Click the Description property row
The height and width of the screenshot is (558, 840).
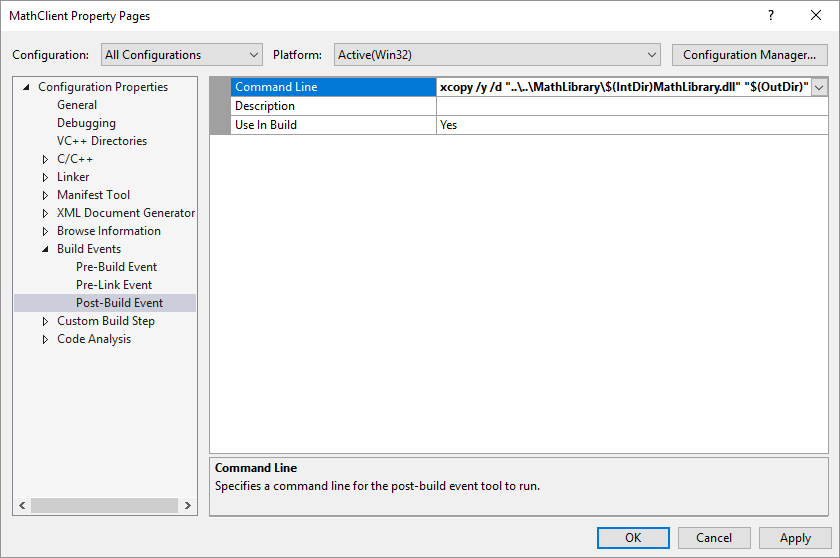coord(333,106)
